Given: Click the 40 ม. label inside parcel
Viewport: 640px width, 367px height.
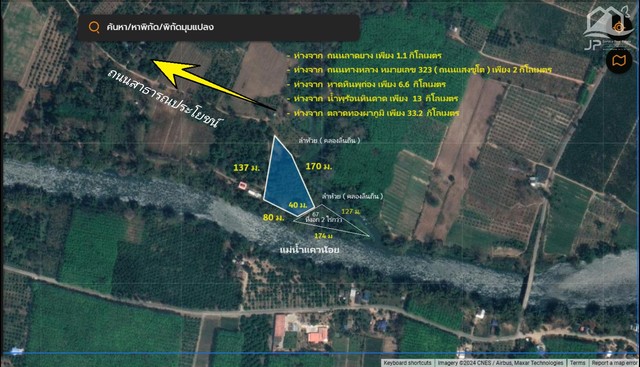Looking at the screenshot, I should tap(298, 205).
